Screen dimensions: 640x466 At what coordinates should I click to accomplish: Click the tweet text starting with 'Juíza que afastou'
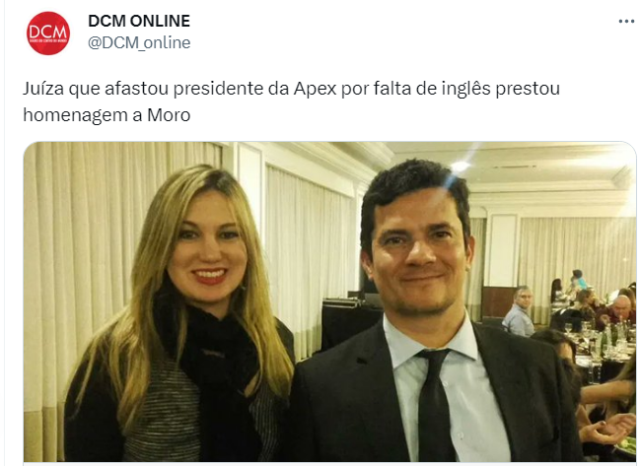[x=291, y=102]
